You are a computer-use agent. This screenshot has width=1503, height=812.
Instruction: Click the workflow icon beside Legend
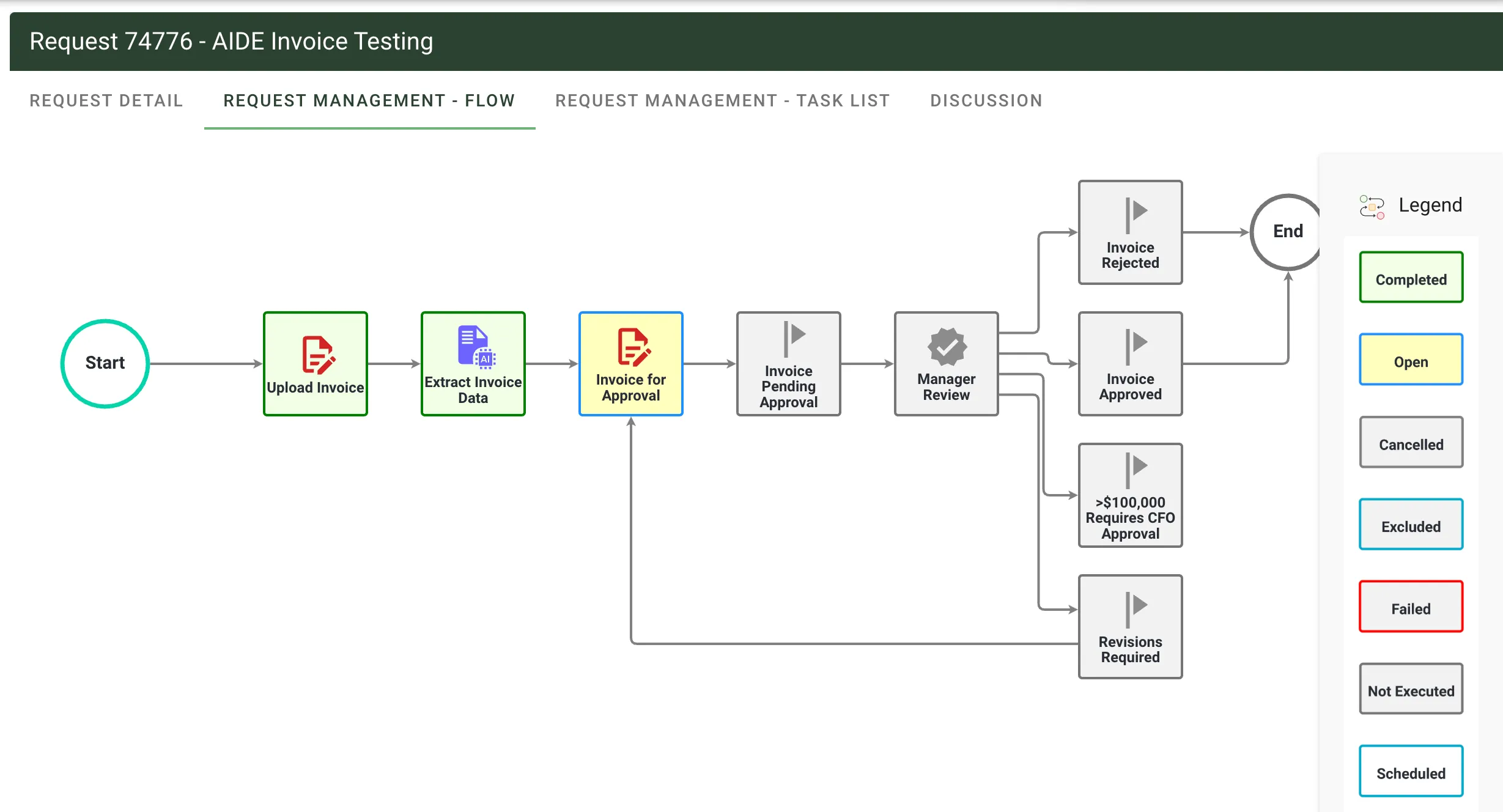(1372, 207)
